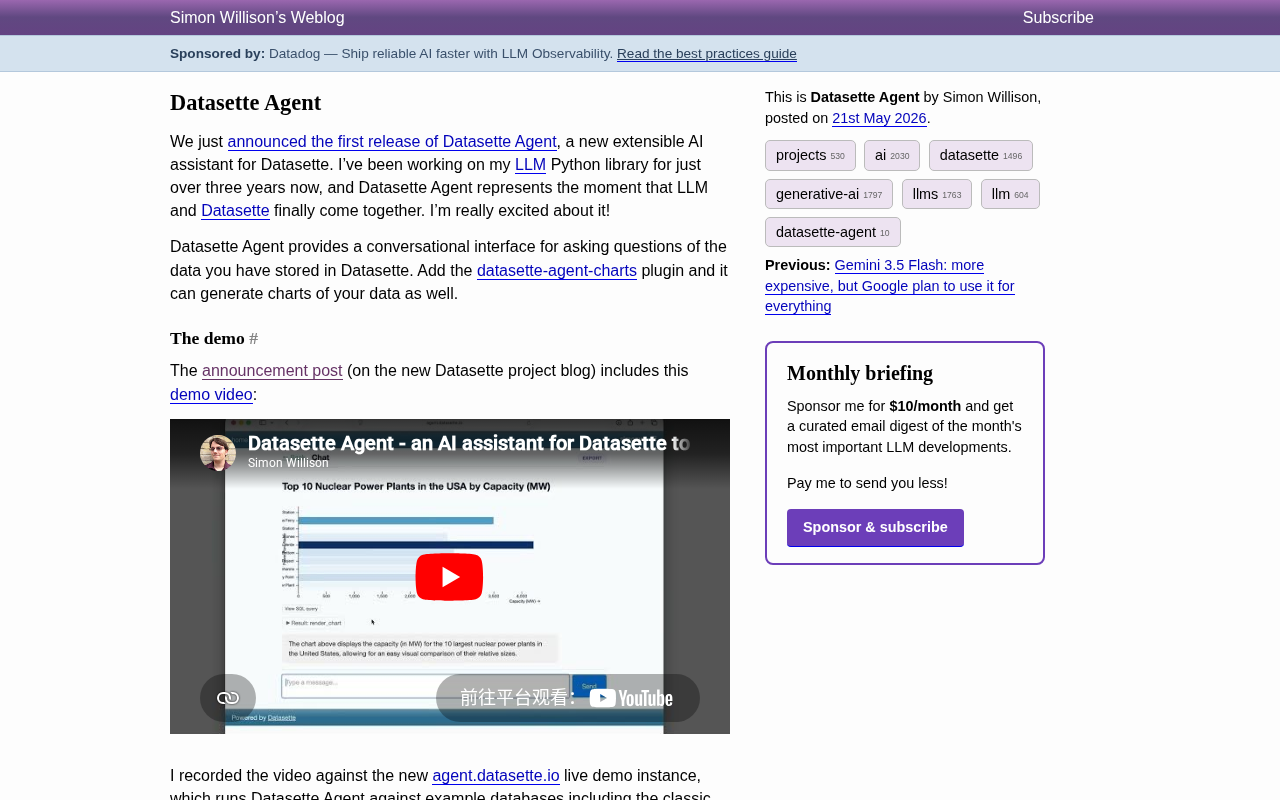Click the Datasette Agent article heading
This screenshot has width=1280, height=800.
[246, 103]
